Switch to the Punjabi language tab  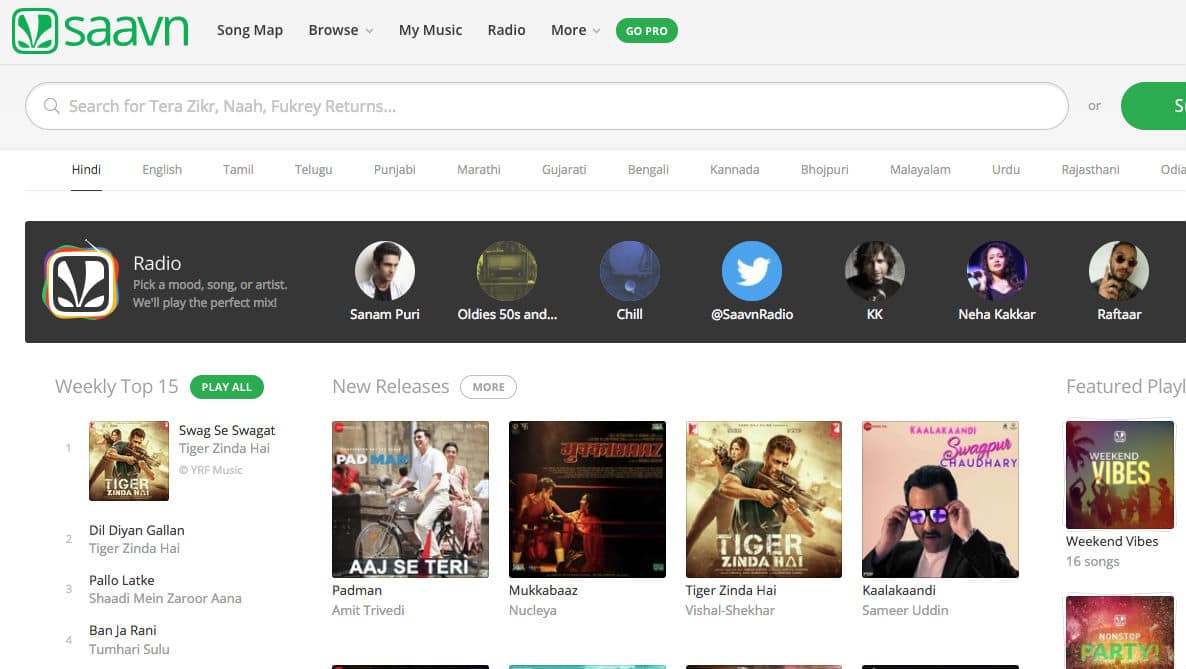point(395,170)
